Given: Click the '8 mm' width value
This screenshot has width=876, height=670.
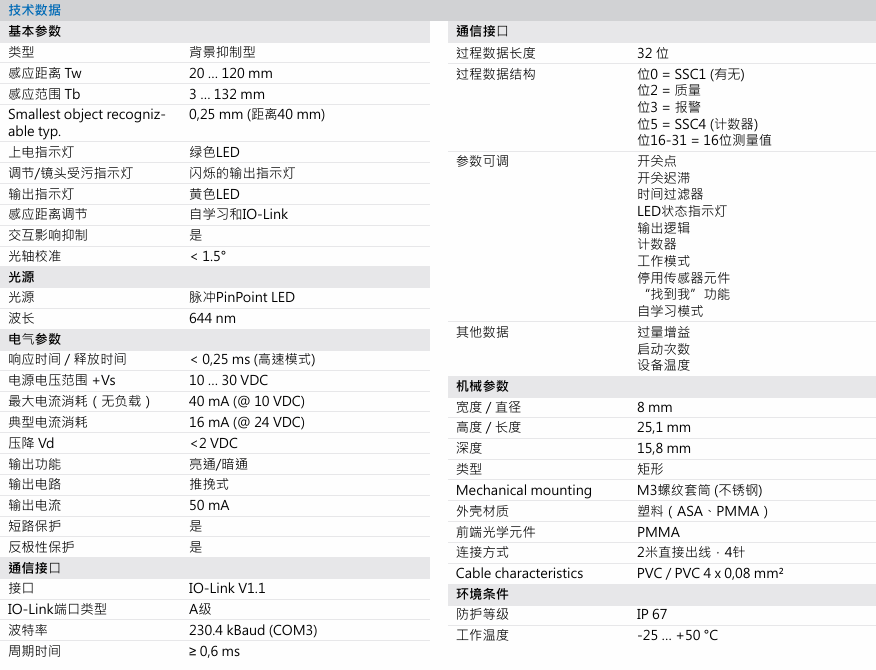Looking at the screenshot, I should pyautogui.click(x=654, y=407).
